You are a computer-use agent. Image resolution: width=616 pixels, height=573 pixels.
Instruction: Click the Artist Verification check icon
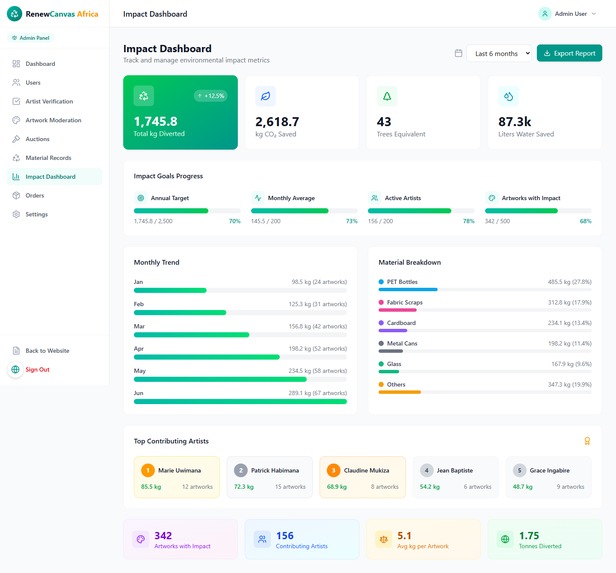pos(16,101)
